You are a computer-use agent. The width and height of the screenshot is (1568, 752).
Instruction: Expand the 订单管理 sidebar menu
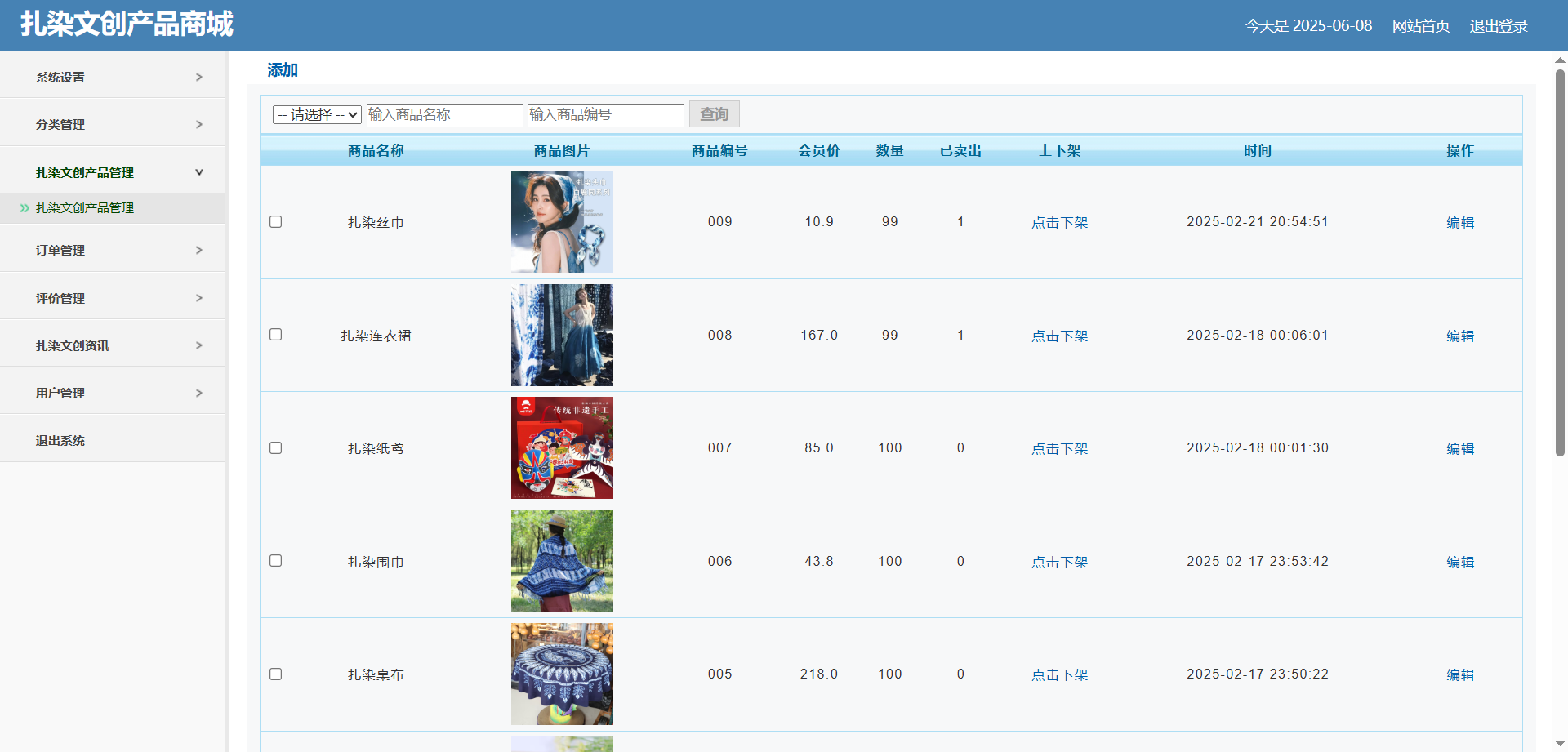point(113,250)
